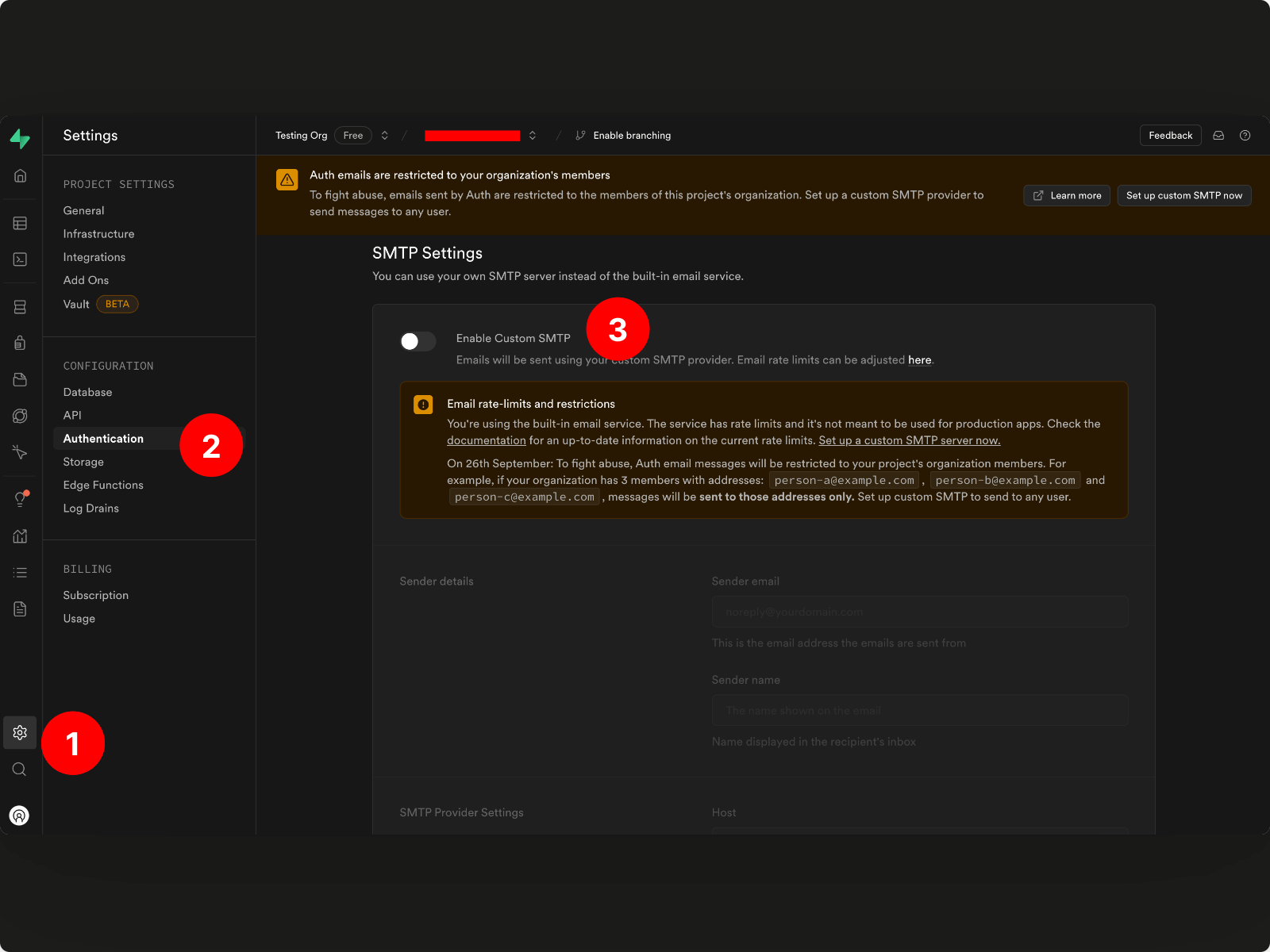Click Enable branching in the top bar
Image resolution: width=1270 pixels, height=952 pixels.
631,135
